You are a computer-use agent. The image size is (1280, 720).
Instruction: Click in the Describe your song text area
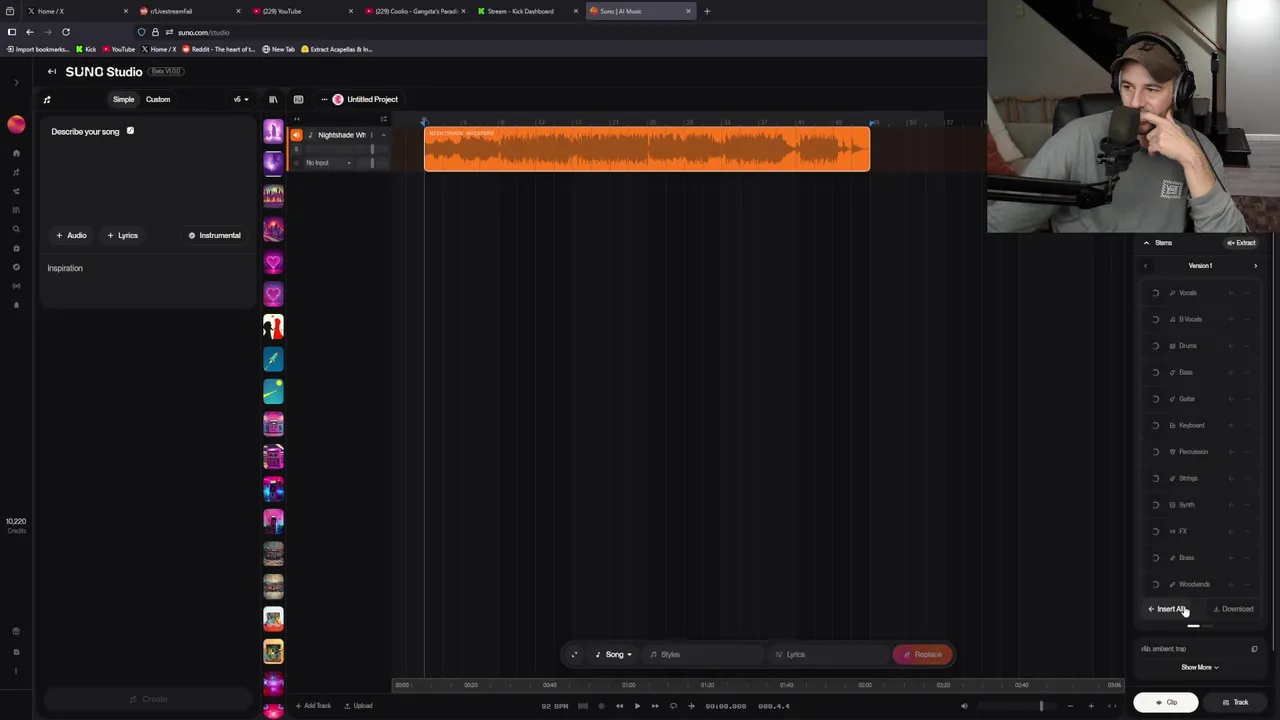148,180
